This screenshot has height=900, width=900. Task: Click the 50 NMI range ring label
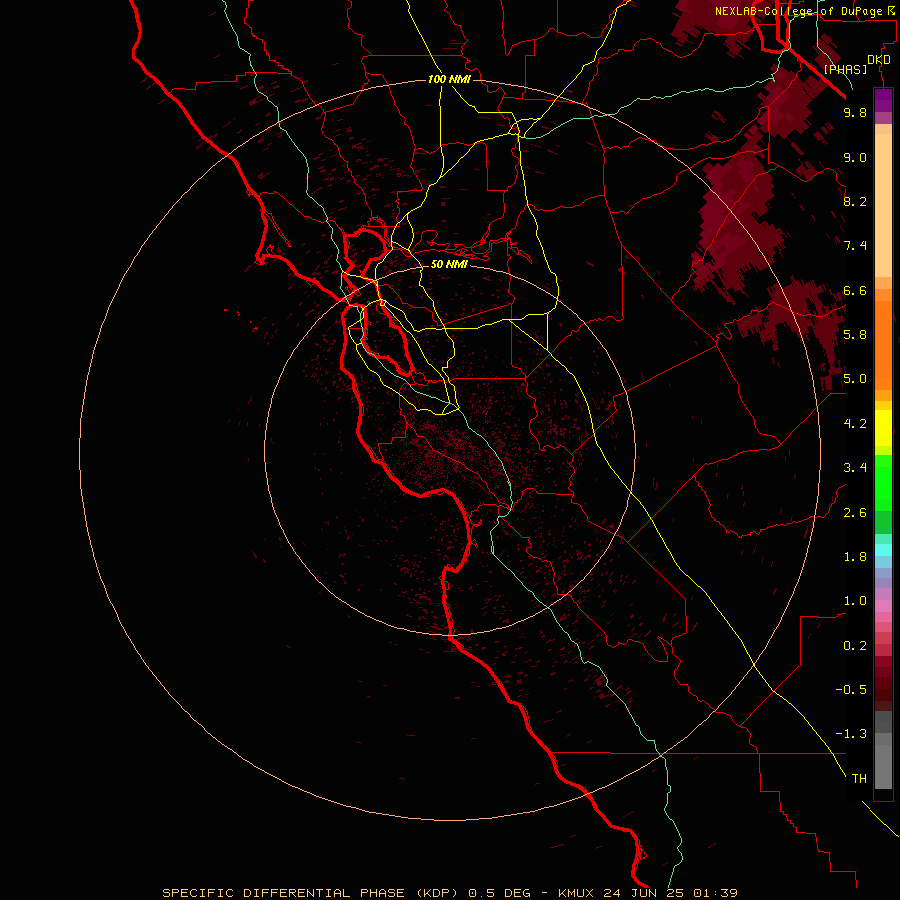tap(449, 264)
